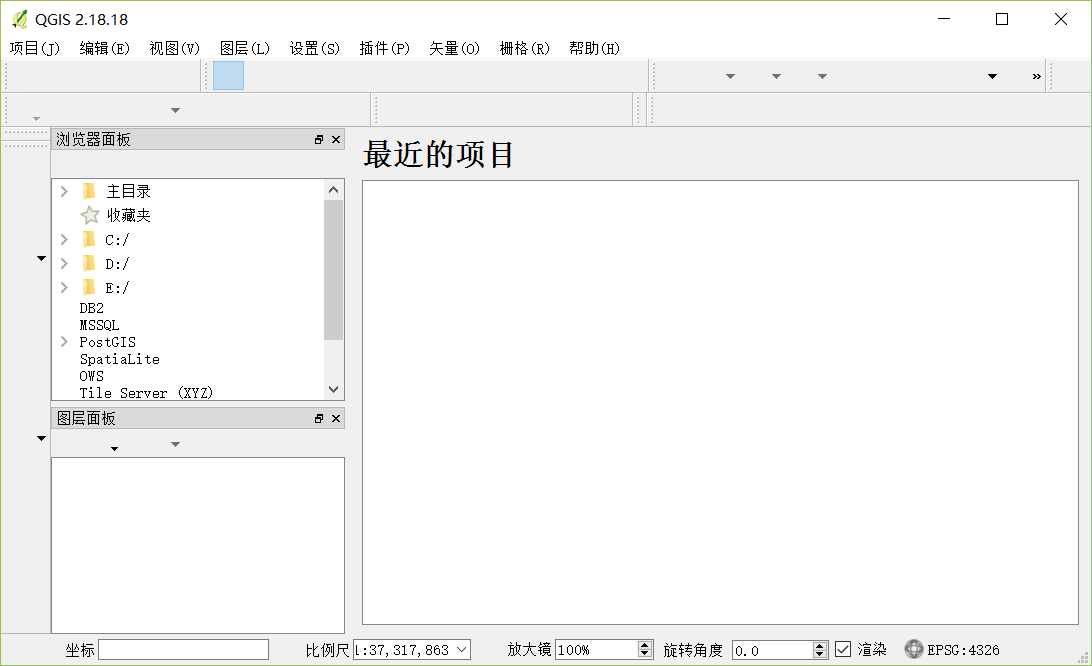Click the highlighted blue toolbar button
This screenshot has height=666, width=1092.
[x=228, y=76]
